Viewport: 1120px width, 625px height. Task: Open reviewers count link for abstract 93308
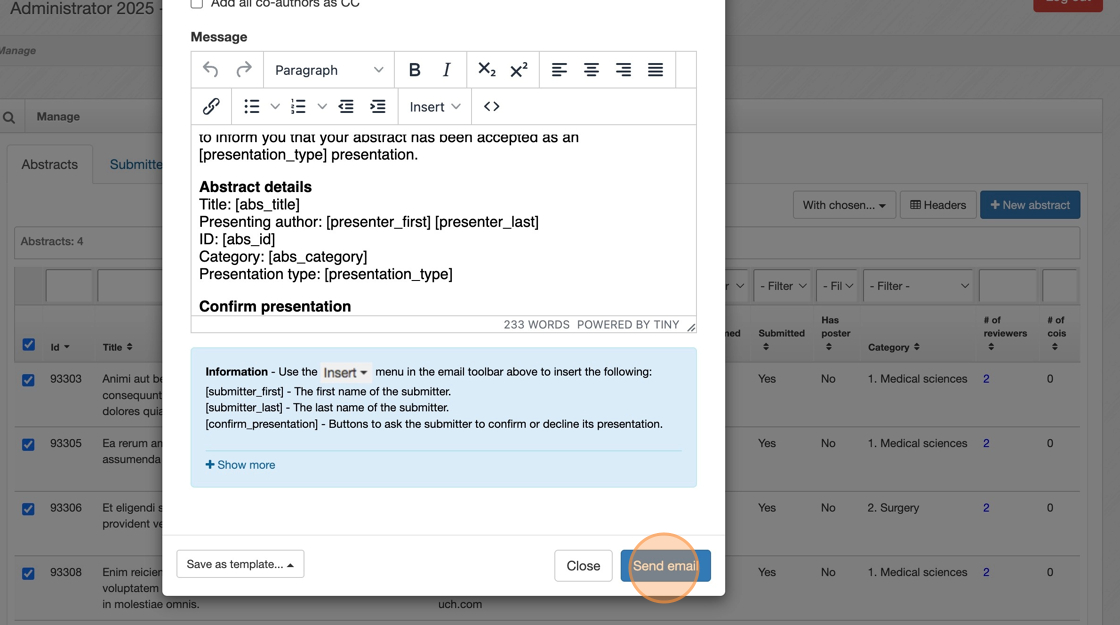(986, 572)
